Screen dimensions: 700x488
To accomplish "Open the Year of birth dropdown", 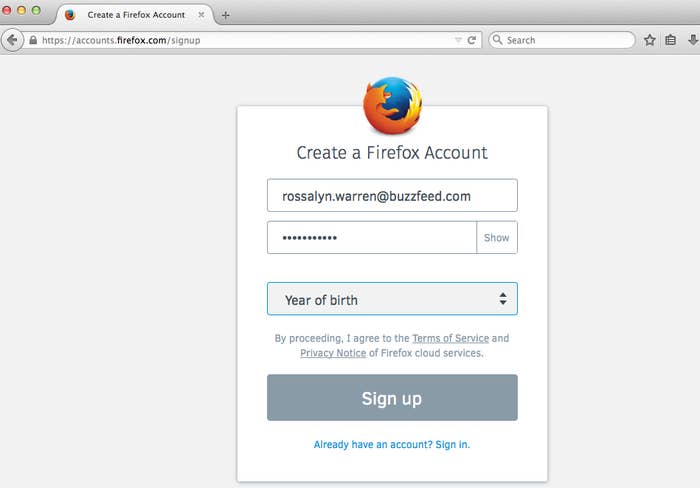I will pos(392,299).
